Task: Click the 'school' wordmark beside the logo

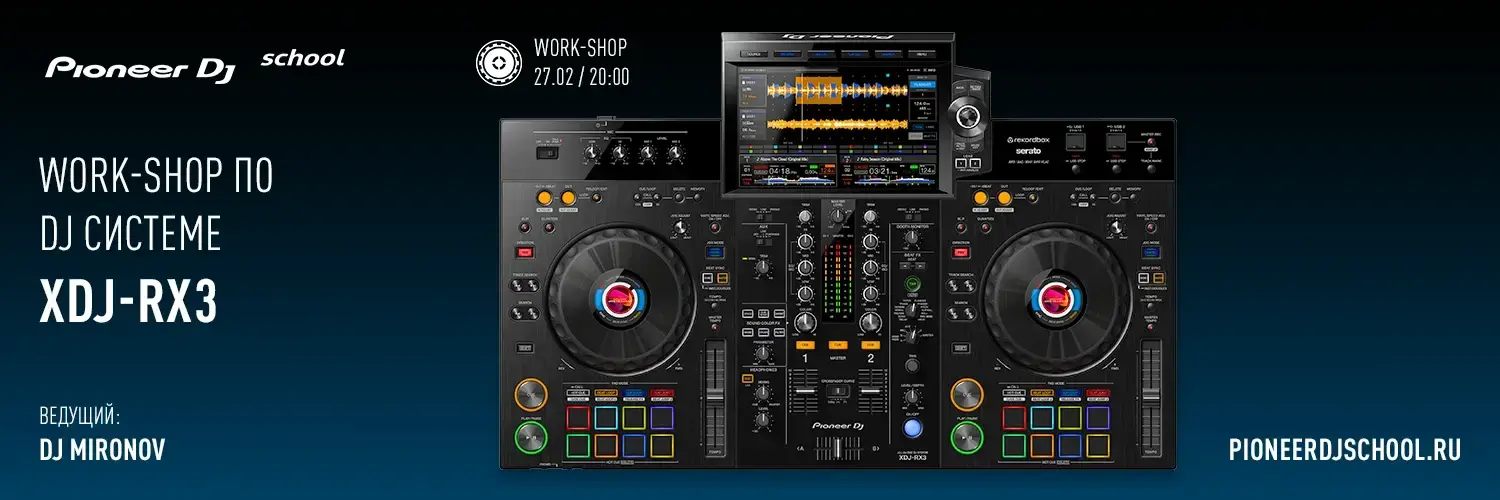Action: pyautogui.click(x=302, y=58)
